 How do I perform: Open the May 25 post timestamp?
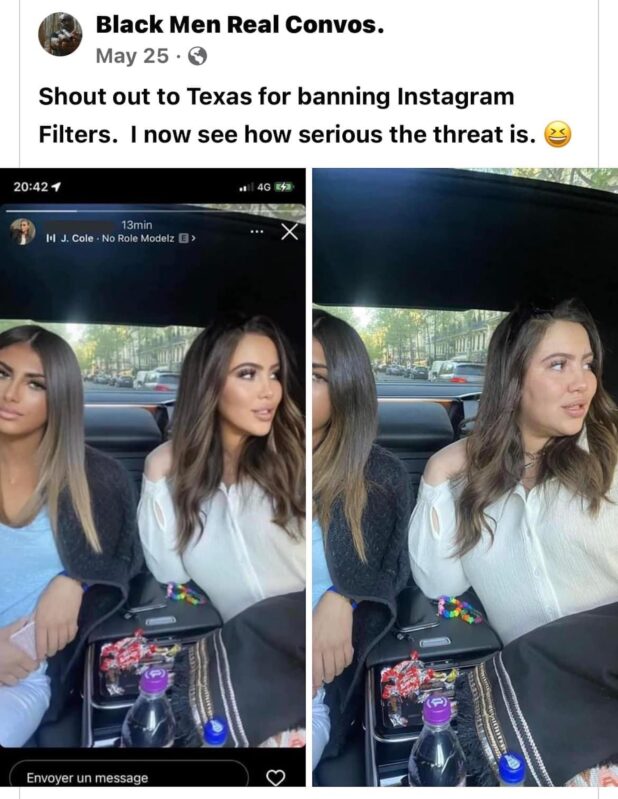pos(132,56)
